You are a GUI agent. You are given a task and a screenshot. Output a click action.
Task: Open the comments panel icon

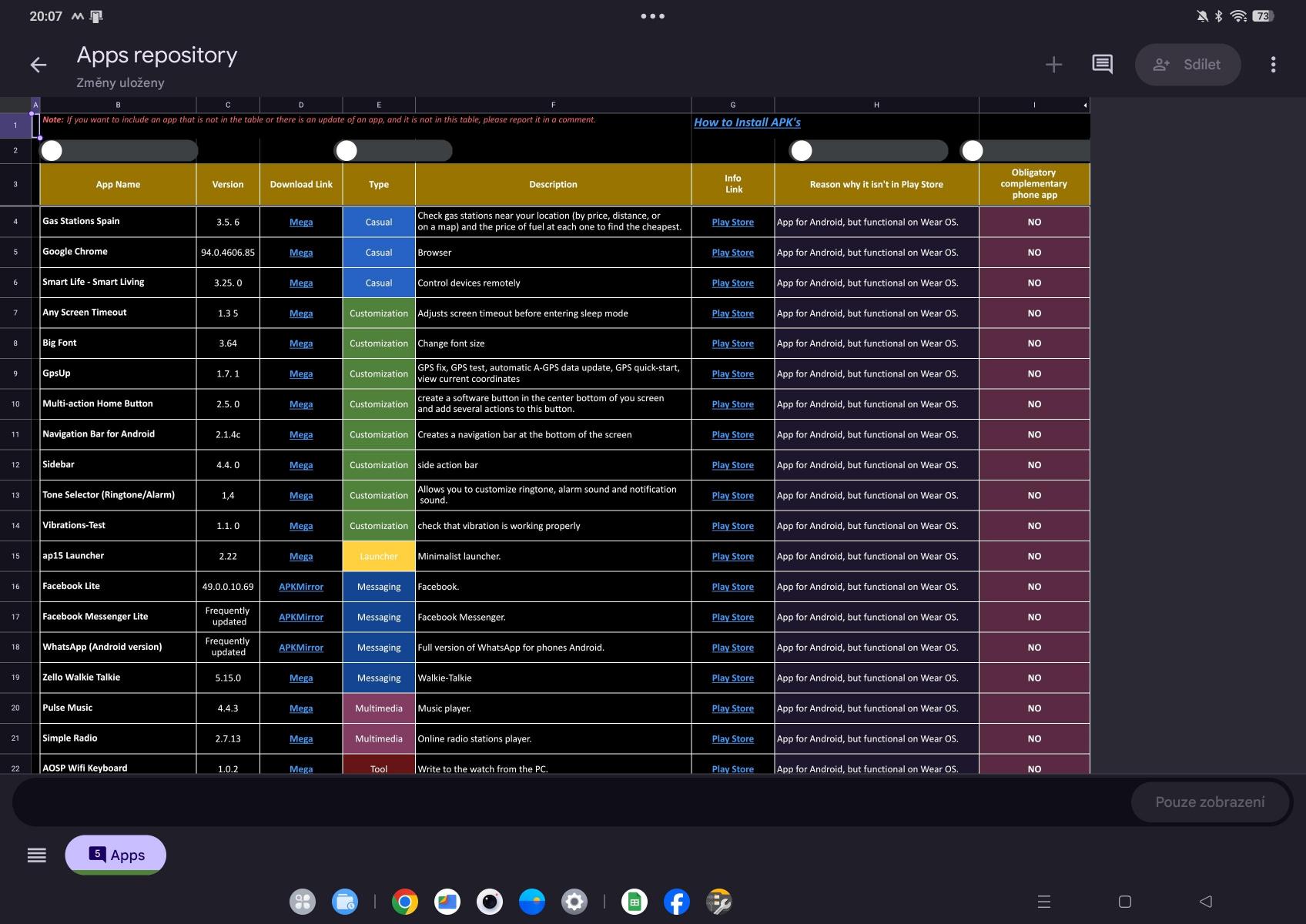1102,65
